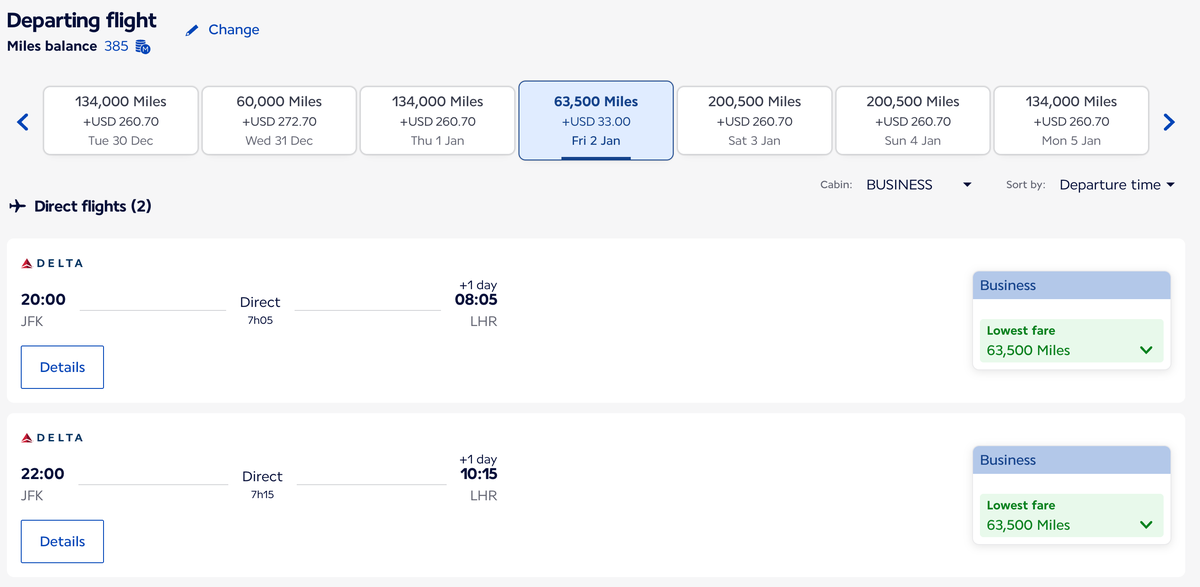Click the Change link for departing flight
This screenshot has width=1200, height=587.
click(x=233, y=30)
